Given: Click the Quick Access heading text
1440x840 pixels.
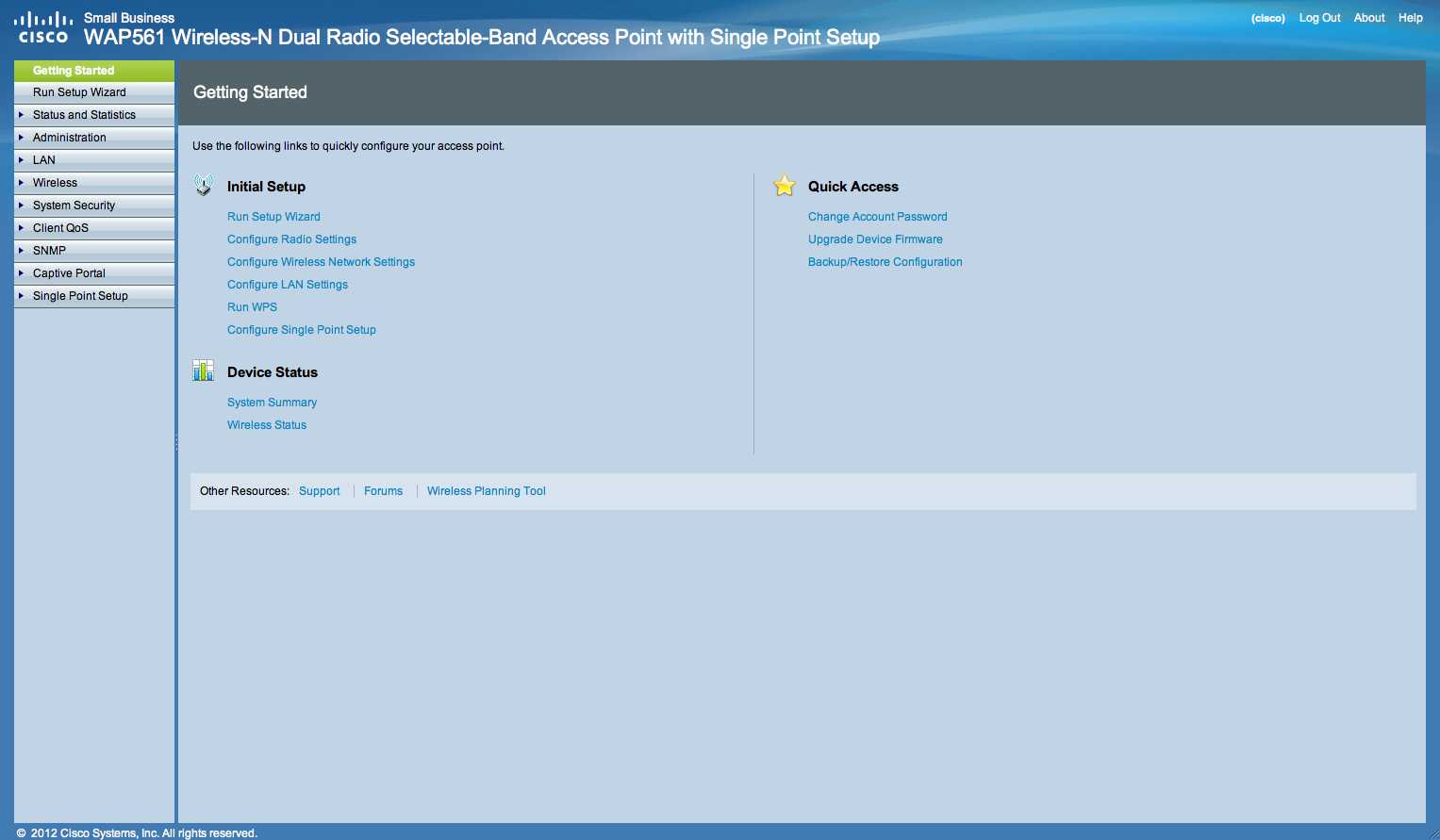Looking at the screenshot, I should tap(853, 187).
